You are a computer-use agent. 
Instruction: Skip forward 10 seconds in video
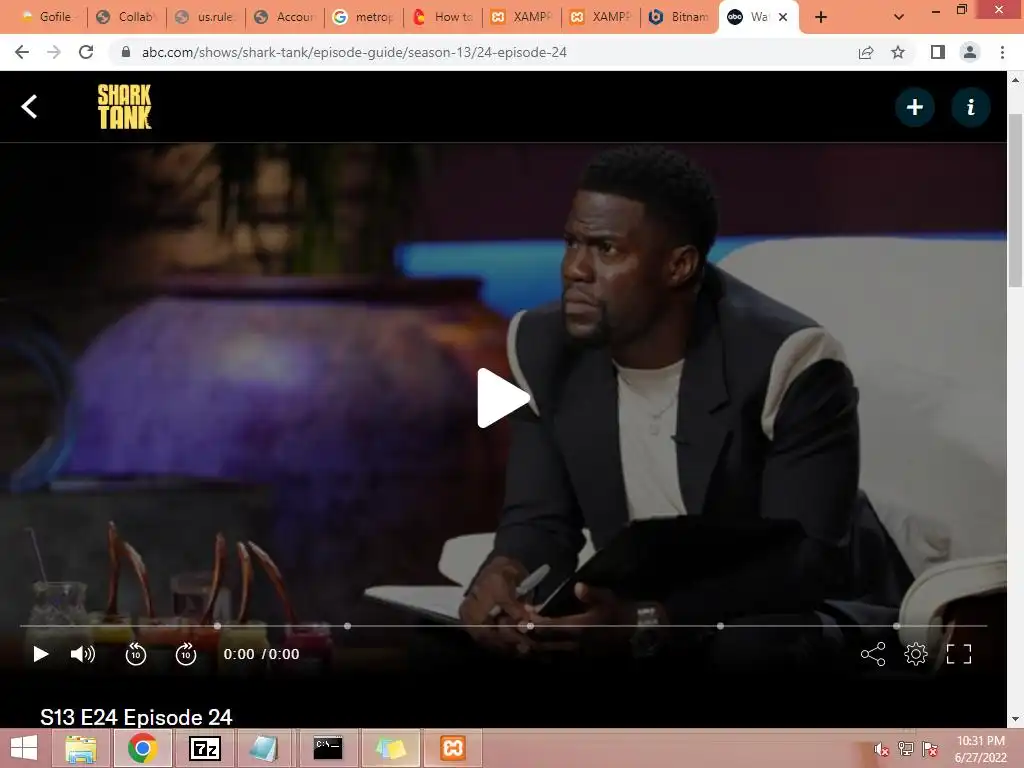186,654
